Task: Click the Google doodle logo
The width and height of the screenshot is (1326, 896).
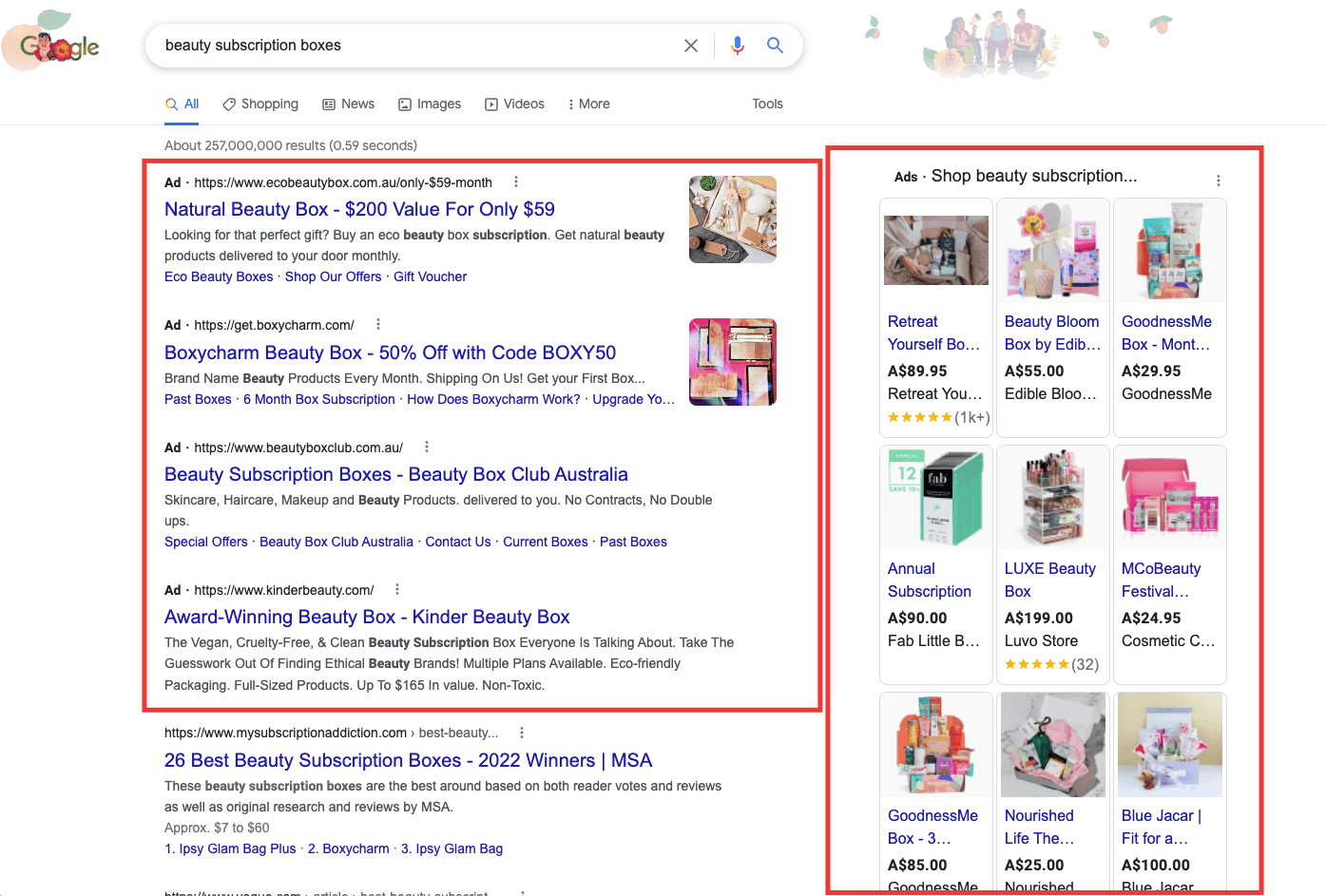Action: coord(52,40)
